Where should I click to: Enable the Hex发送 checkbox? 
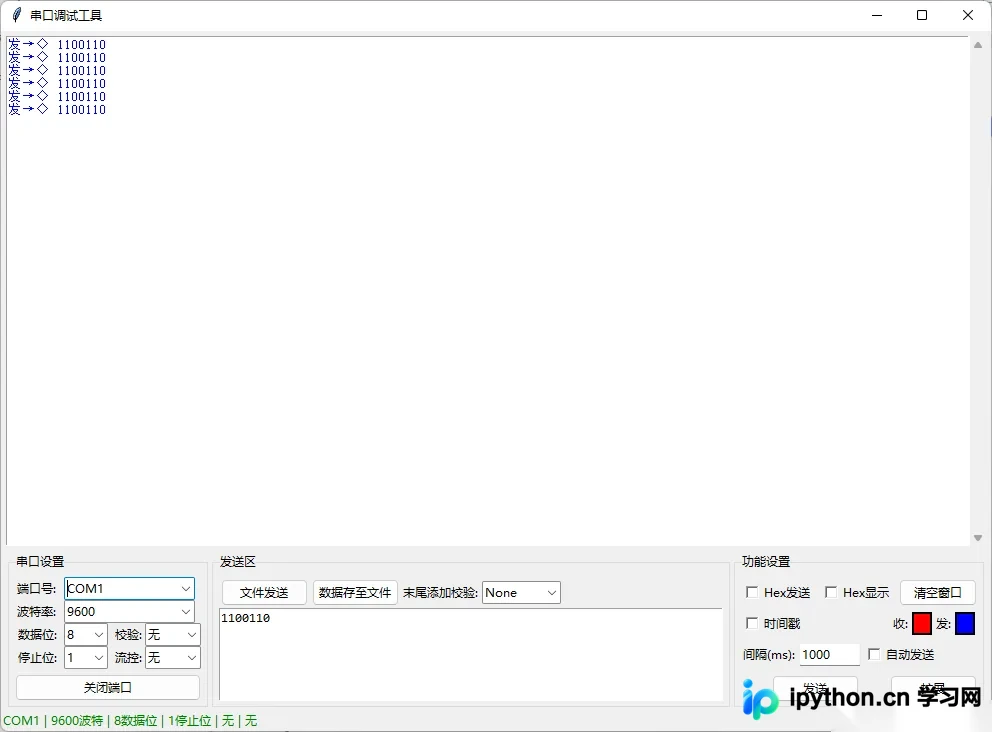click(x=752, y=592)
